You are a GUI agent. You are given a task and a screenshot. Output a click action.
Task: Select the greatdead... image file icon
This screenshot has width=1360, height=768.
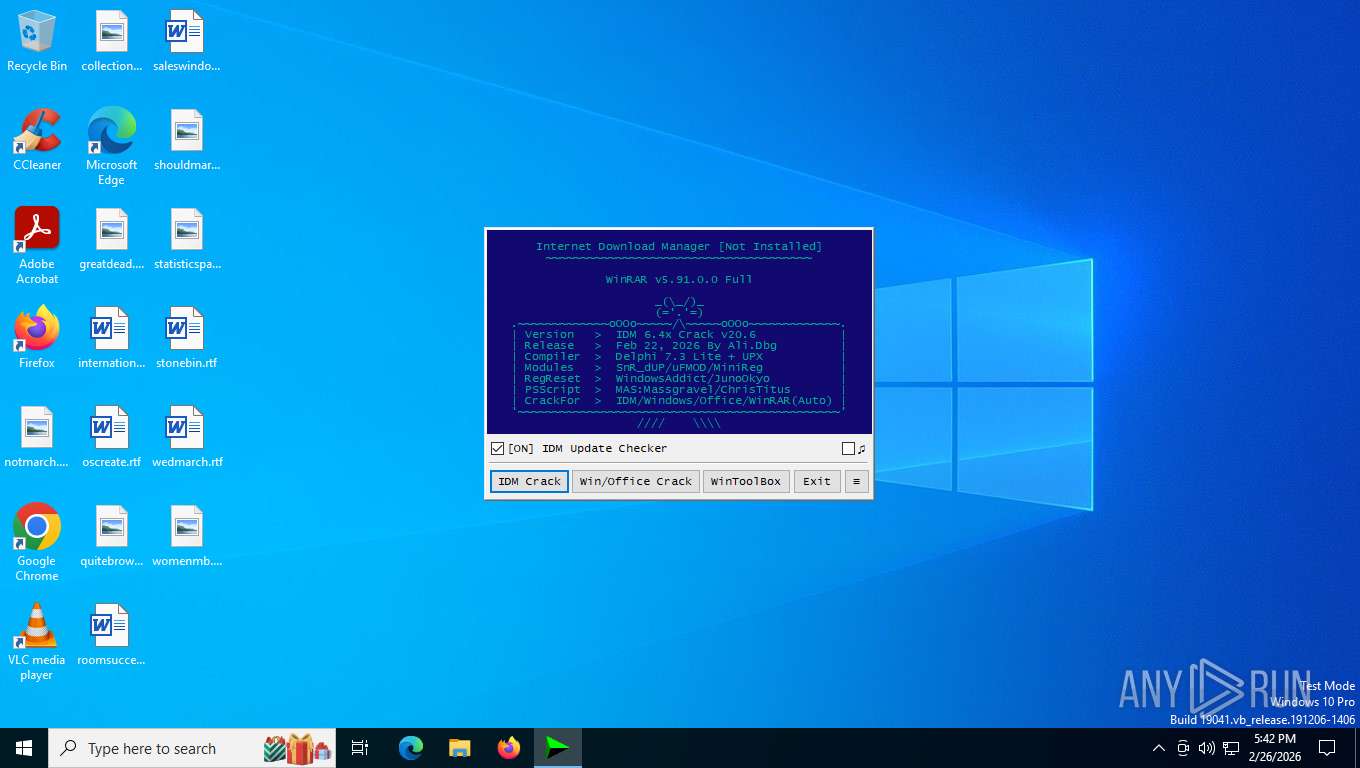(112, 240)
